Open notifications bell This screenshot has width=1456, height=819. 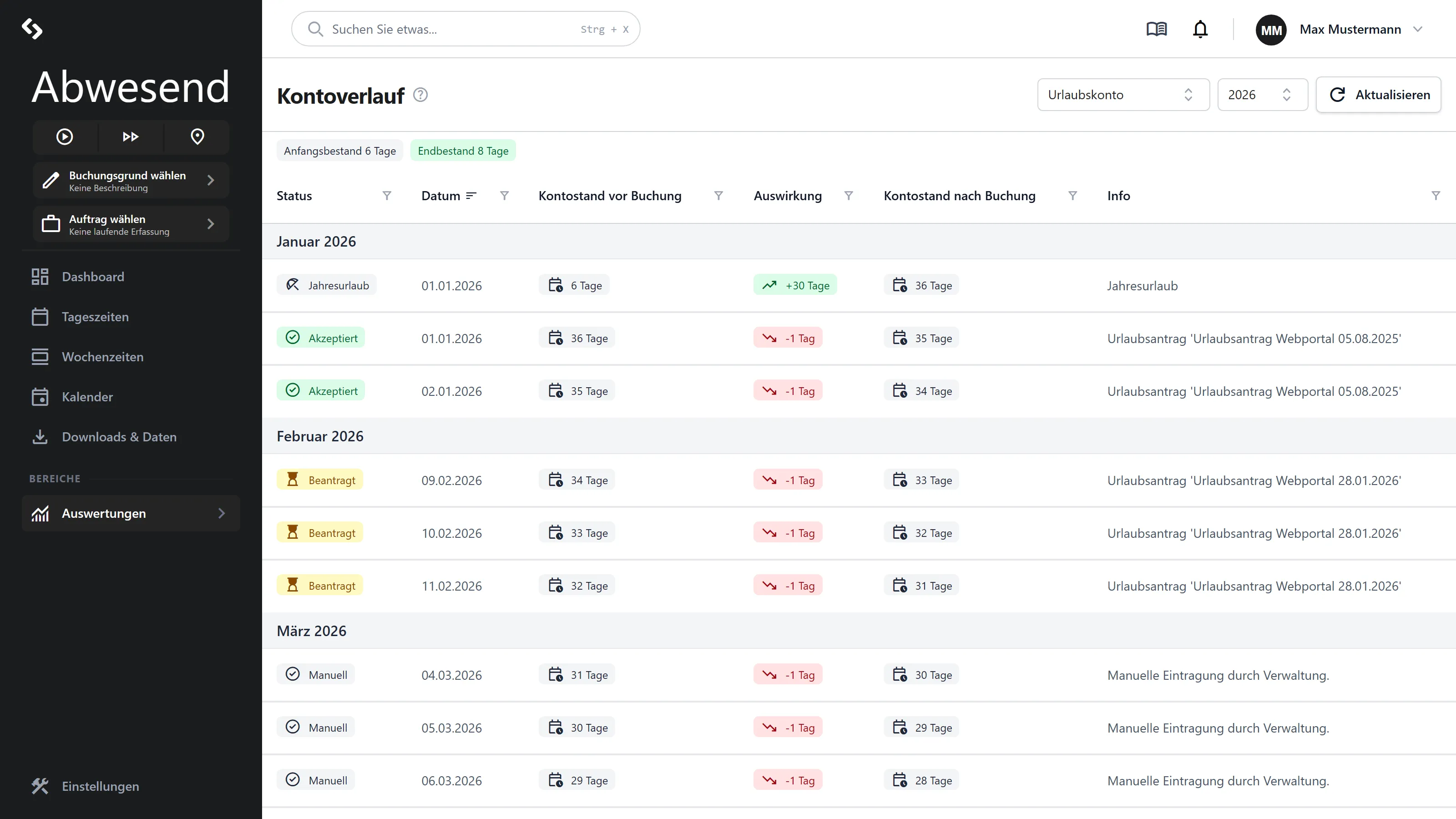[1200, 29]
